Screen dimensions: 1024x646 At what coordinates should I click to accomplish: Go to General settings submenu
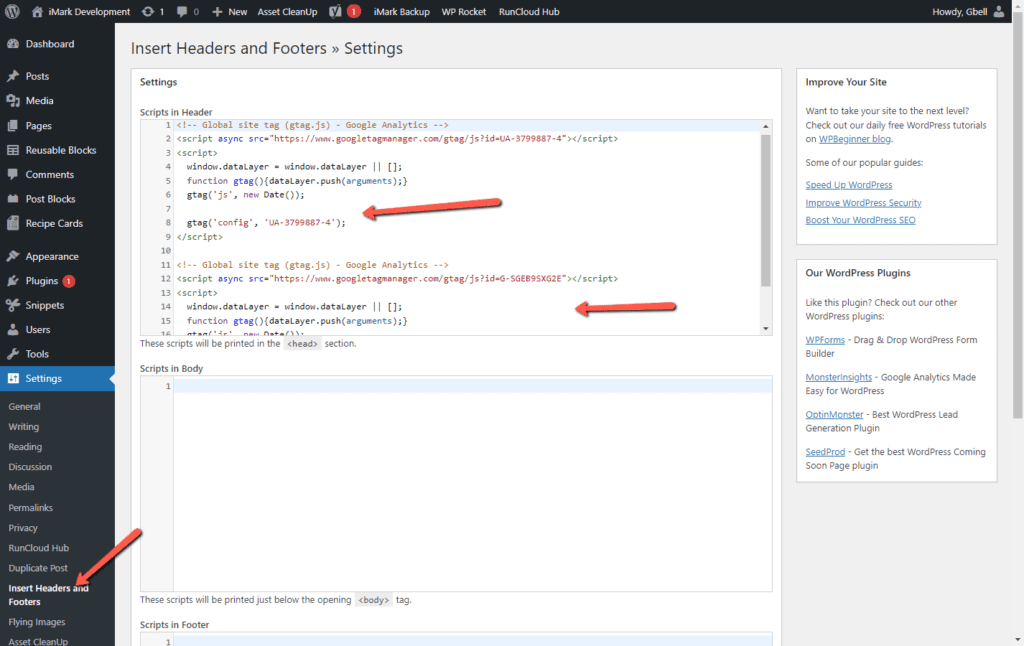(x=24, y=406)
